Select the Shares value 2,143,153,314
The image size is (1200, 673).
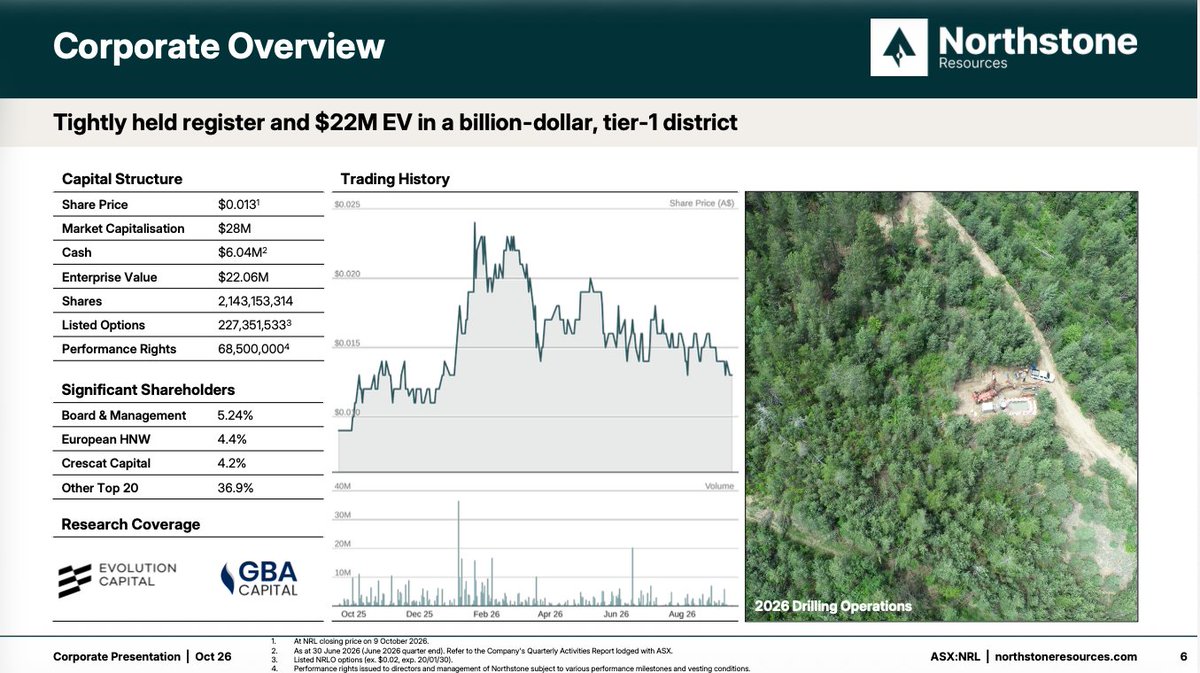click(x=255, y=301)
